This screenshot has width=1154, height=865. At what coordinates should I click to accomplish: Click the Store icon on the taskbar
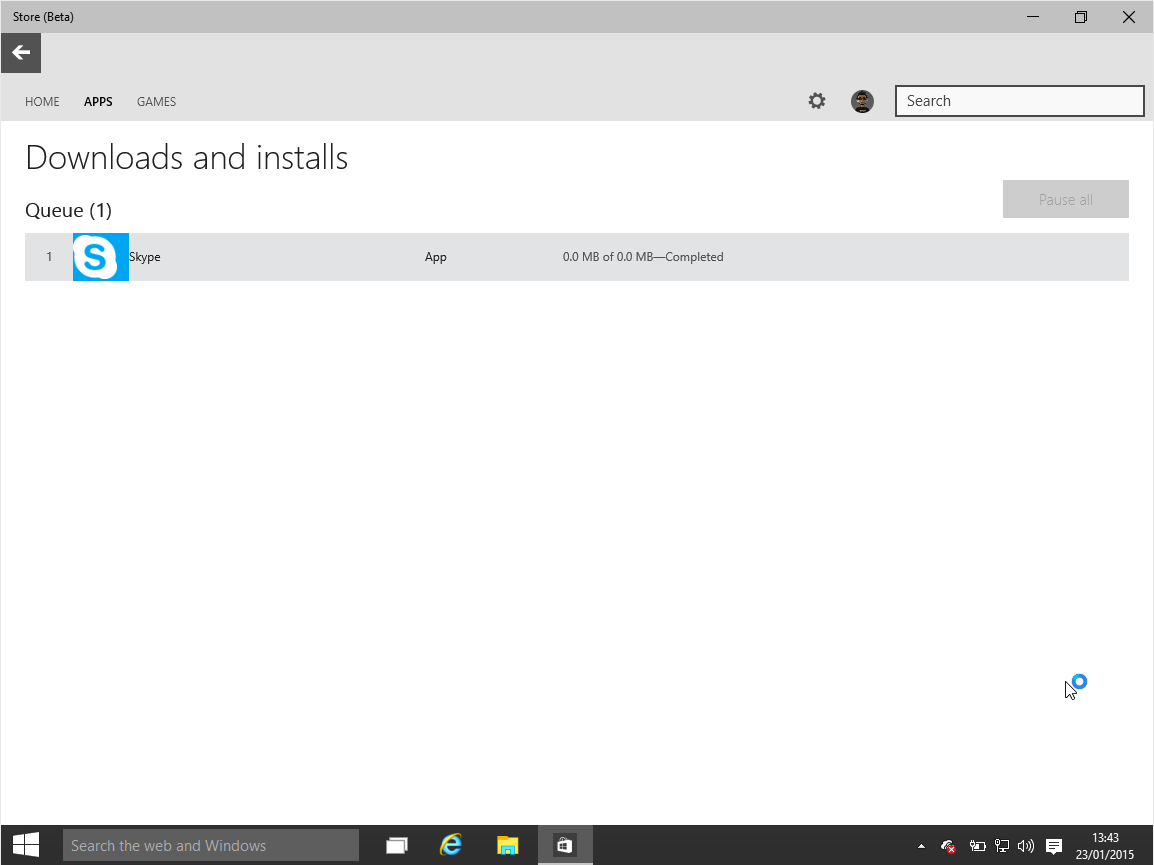point(563,845)
